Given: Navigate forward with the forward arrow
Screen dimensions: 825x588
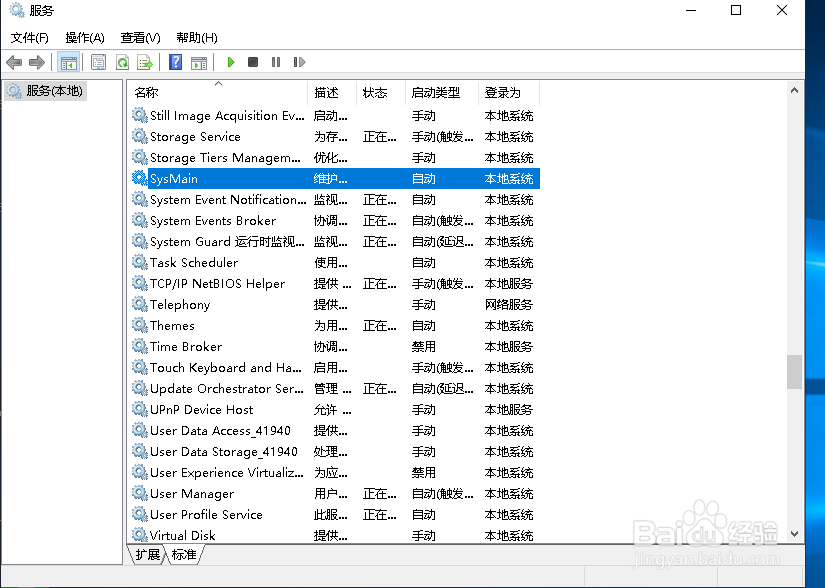Looking at the screenshot, I should point(37,61).
